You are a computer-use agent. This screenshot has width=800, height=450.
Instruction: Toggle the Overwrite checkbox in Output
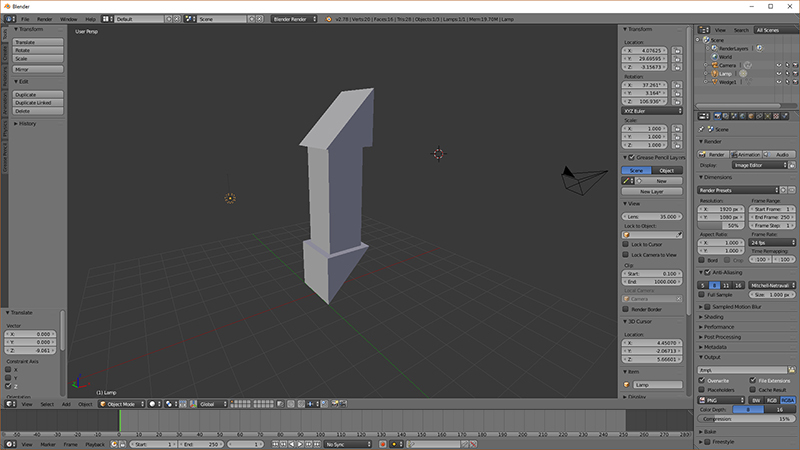click(x=702, y=381)
